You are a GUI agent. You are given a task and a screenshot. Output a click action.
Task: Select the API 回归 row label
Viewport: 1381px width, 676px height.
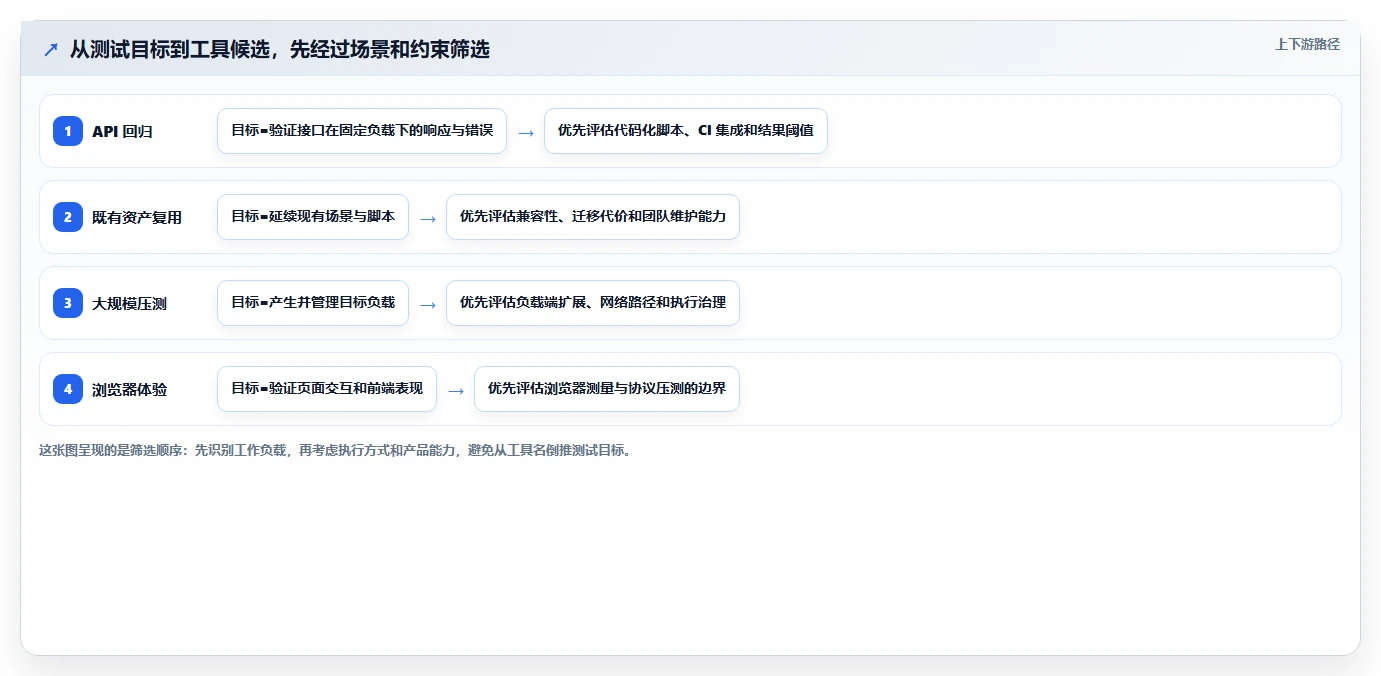click(x=122, y=131)
